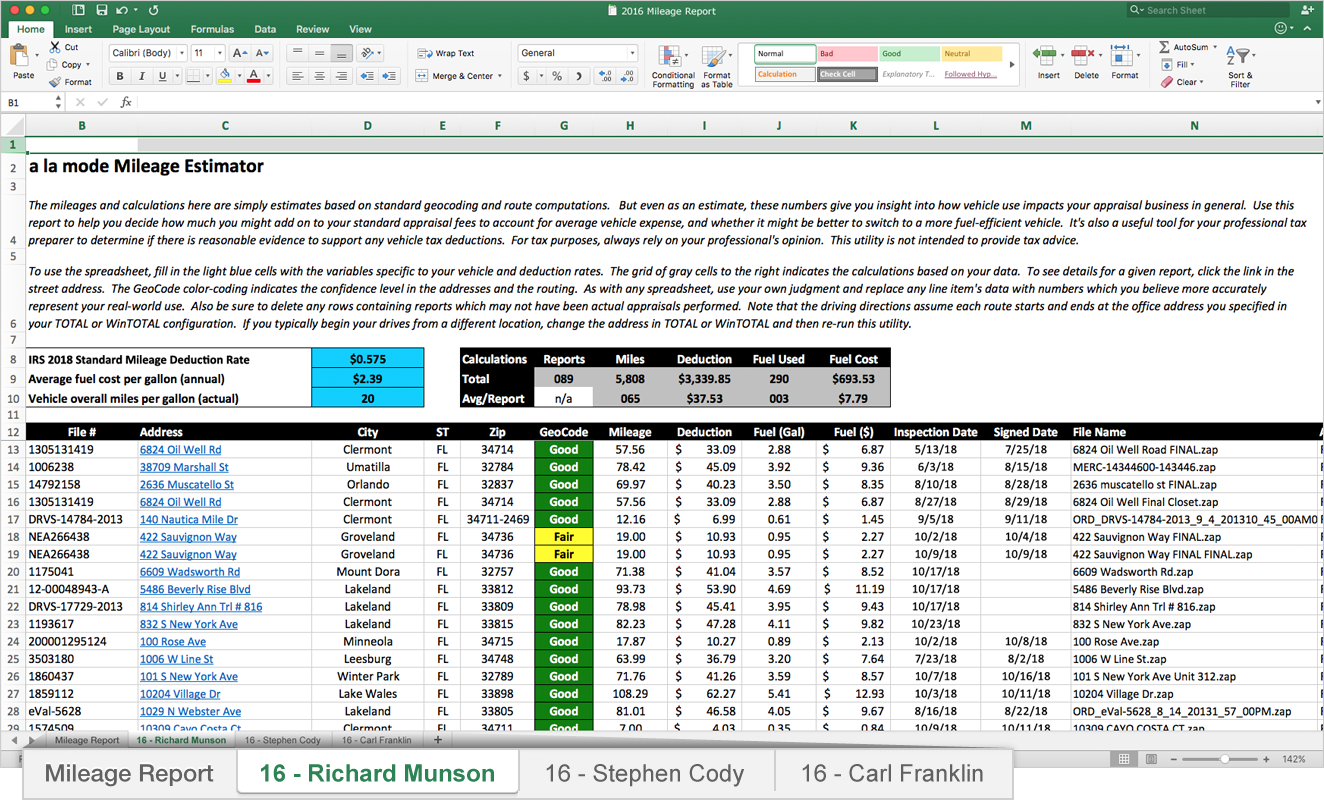The height and width of the screenshot is (800, 1324).
Task: Click the Increase Indent icon
Action: (390, 76)
